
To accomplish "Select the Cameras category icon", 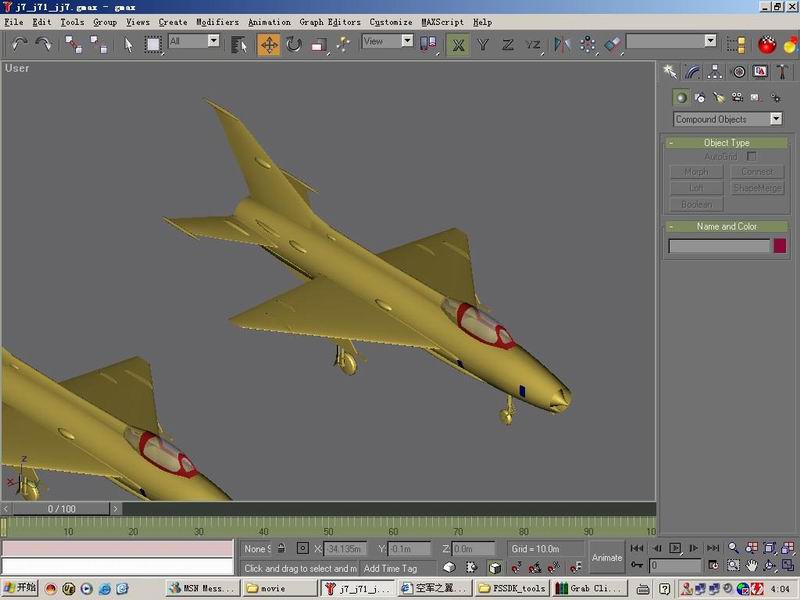I will (x=737, y=97).
